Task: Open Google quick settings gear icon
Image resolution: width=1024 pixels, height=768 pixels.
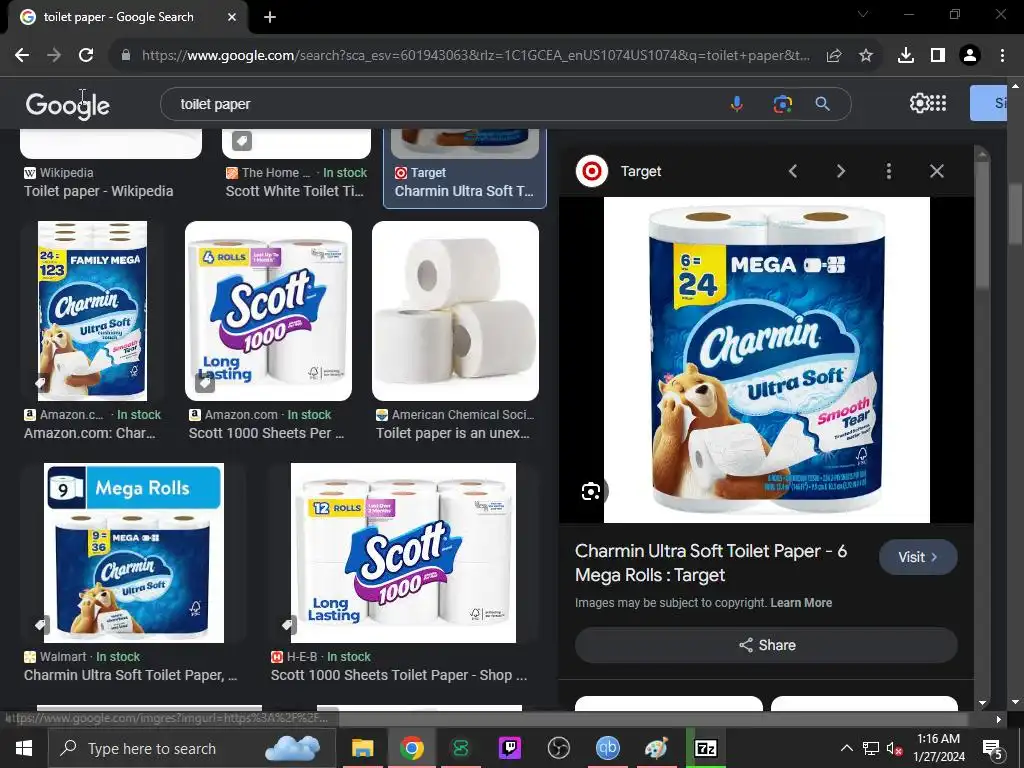Action: click(918, 103)
